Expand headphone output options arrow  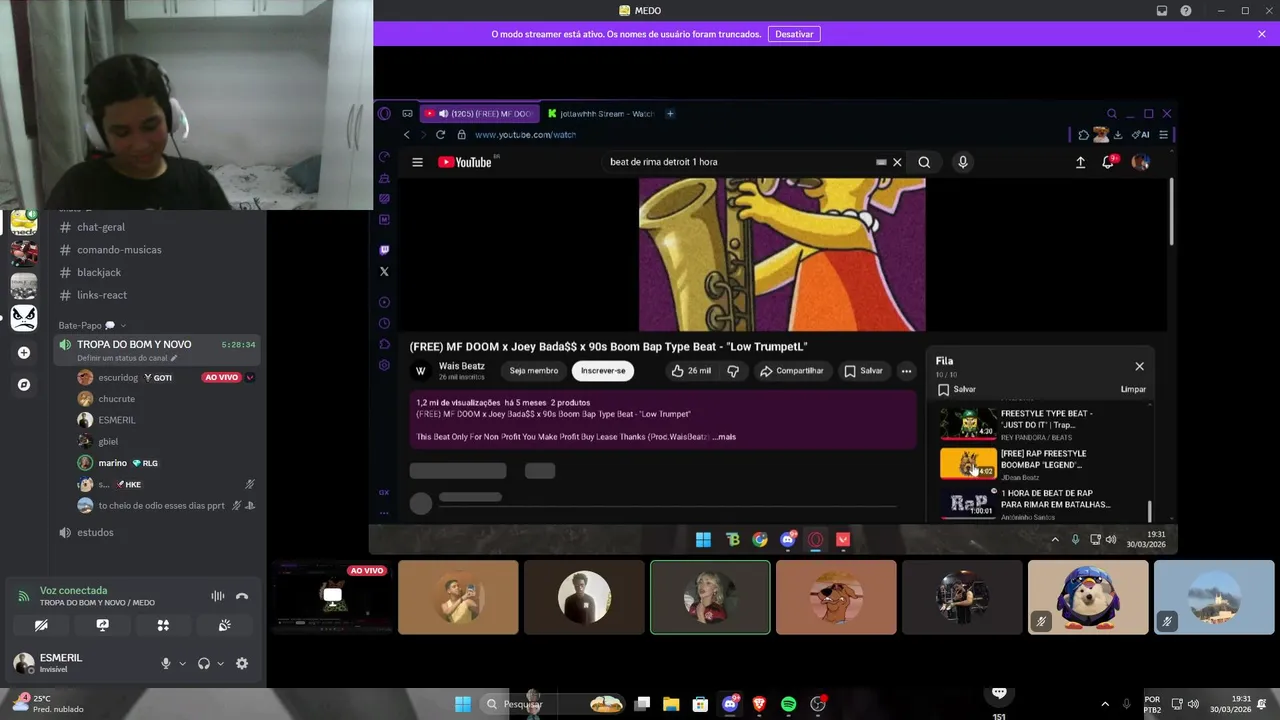pyautogui.click(x=221, y=663)
